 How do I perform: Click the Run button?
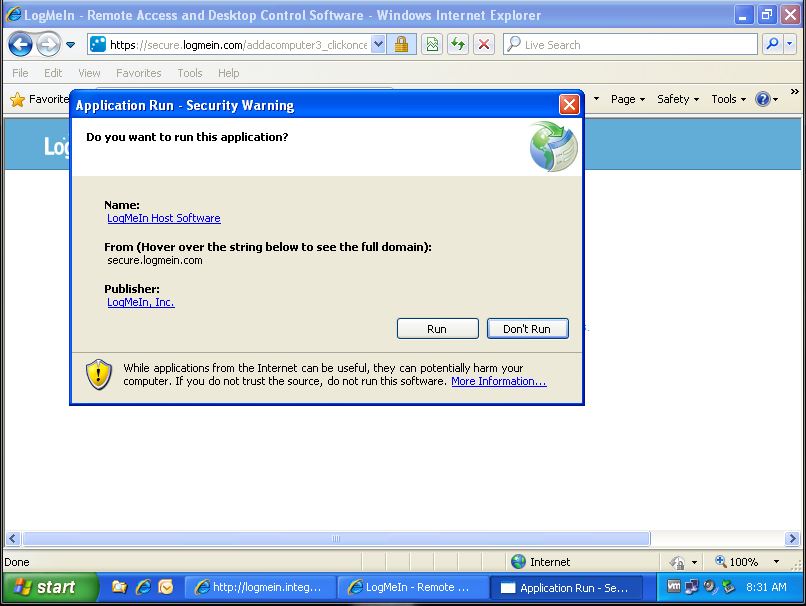click(x=437, y=329)
